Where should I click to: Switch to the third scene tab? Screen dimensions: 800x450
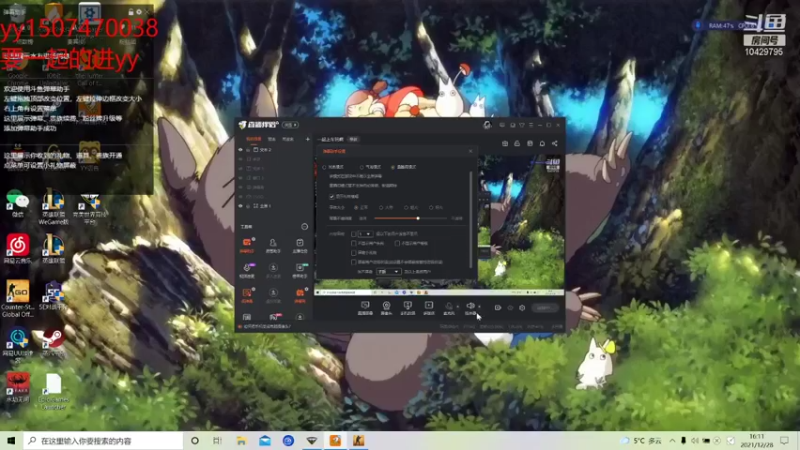(288, 139)
